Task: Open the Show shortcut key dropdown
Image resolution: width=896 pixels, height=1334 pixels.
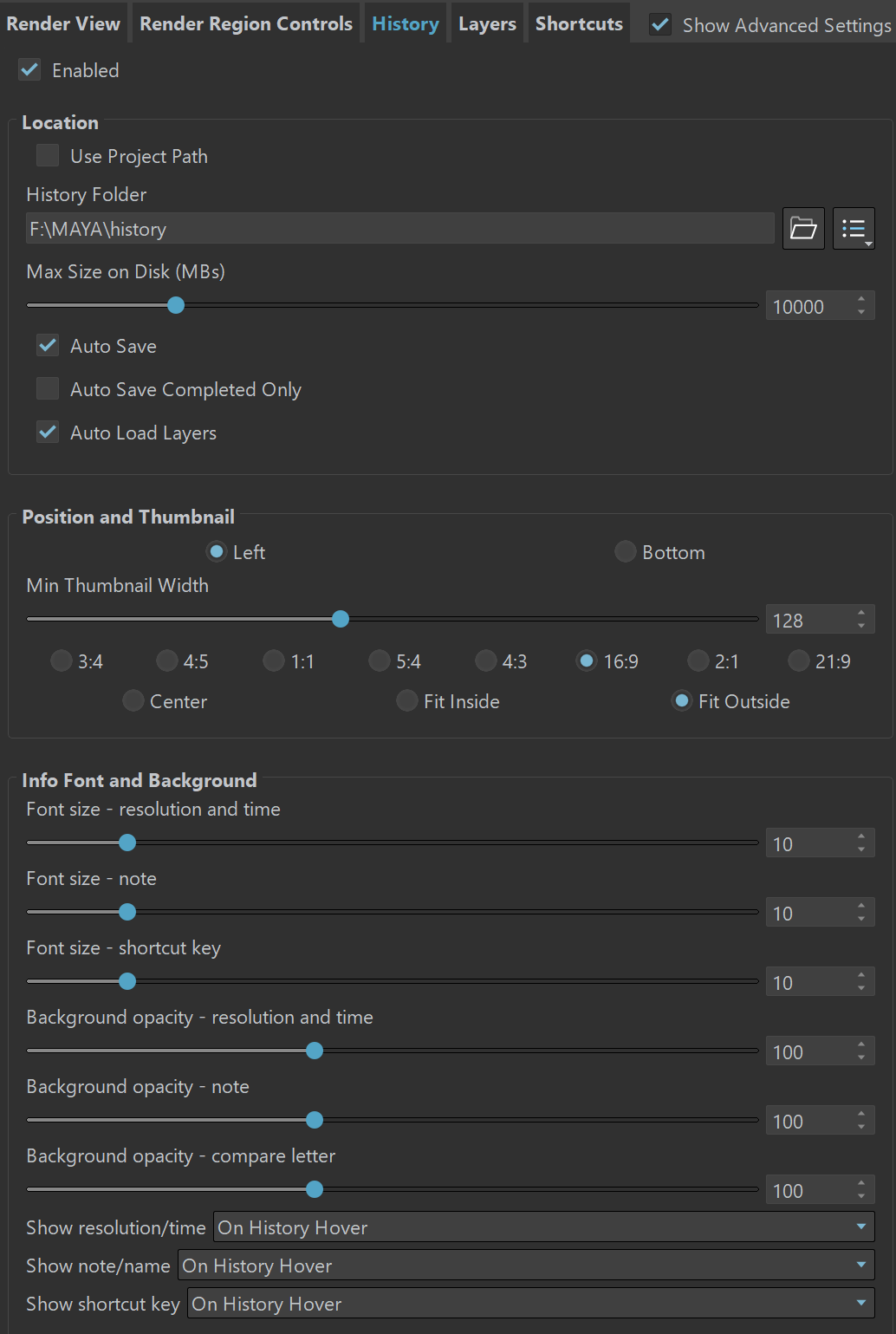Action: click(x=531, y=1304)
